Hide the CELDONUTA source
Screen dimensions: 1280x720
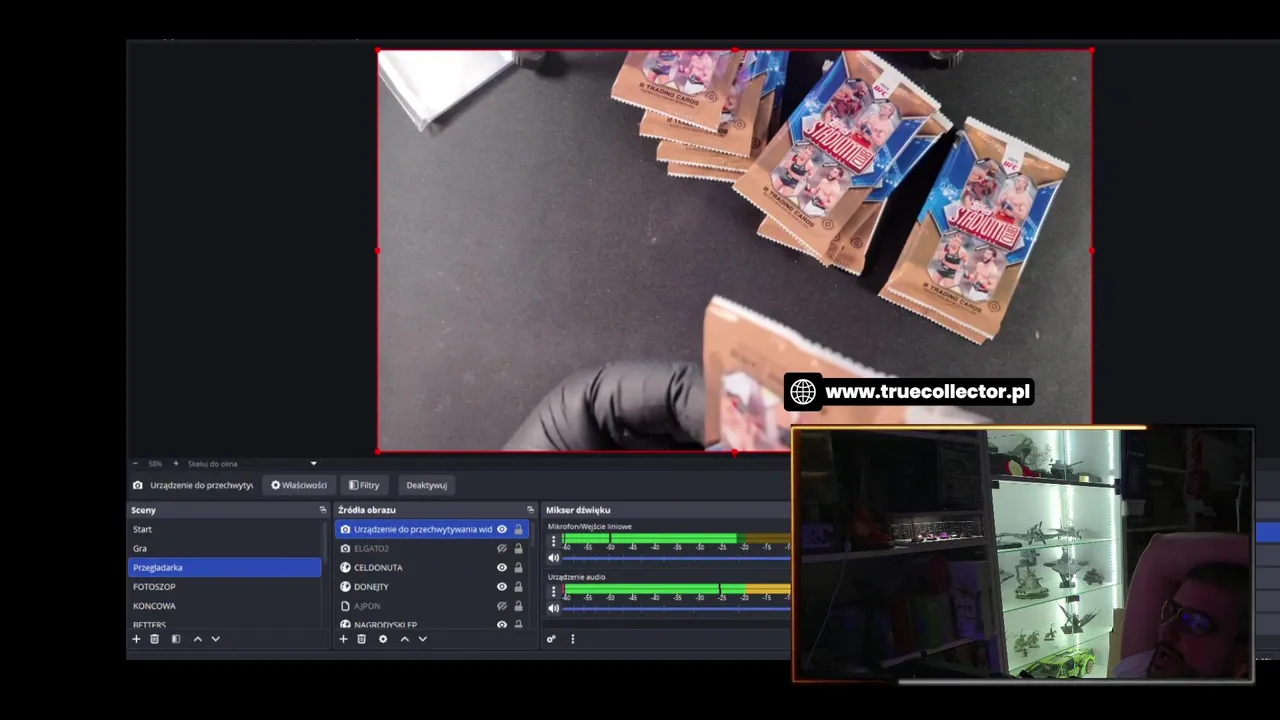(x=502, y=567)
